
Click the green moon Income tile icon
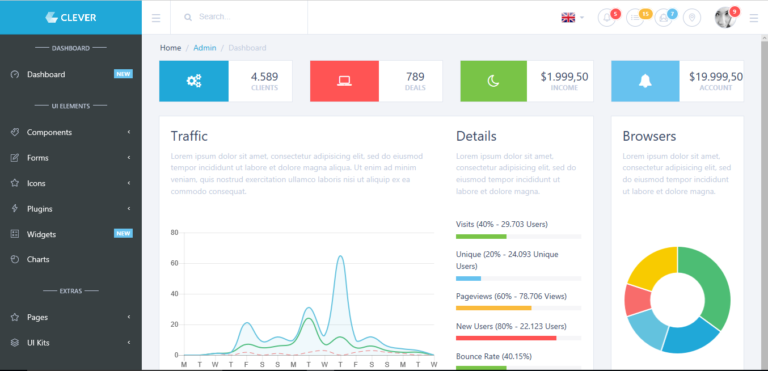[x=494, y=81]
